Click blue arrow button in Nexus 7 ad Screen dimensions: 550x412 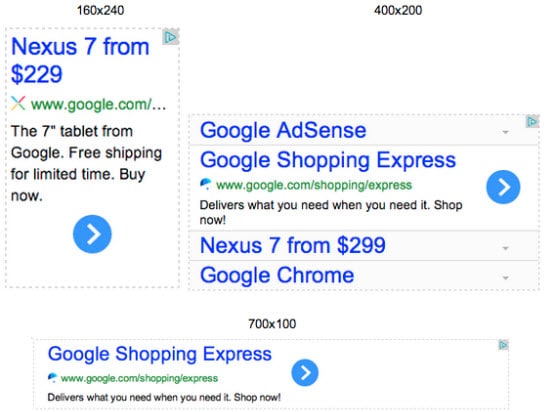pyautogui.click(x=92, y=234)
